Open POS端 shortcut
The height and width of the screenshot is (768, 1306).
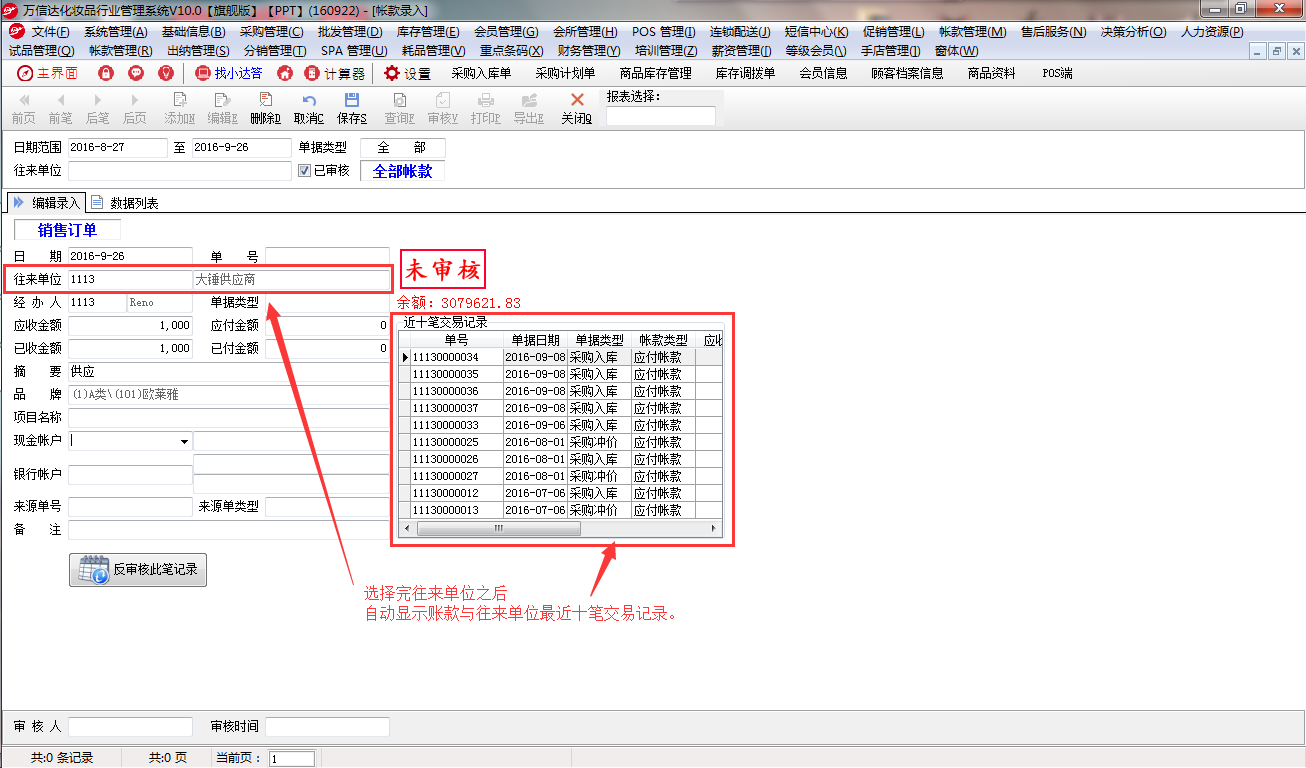(1057, 73)
